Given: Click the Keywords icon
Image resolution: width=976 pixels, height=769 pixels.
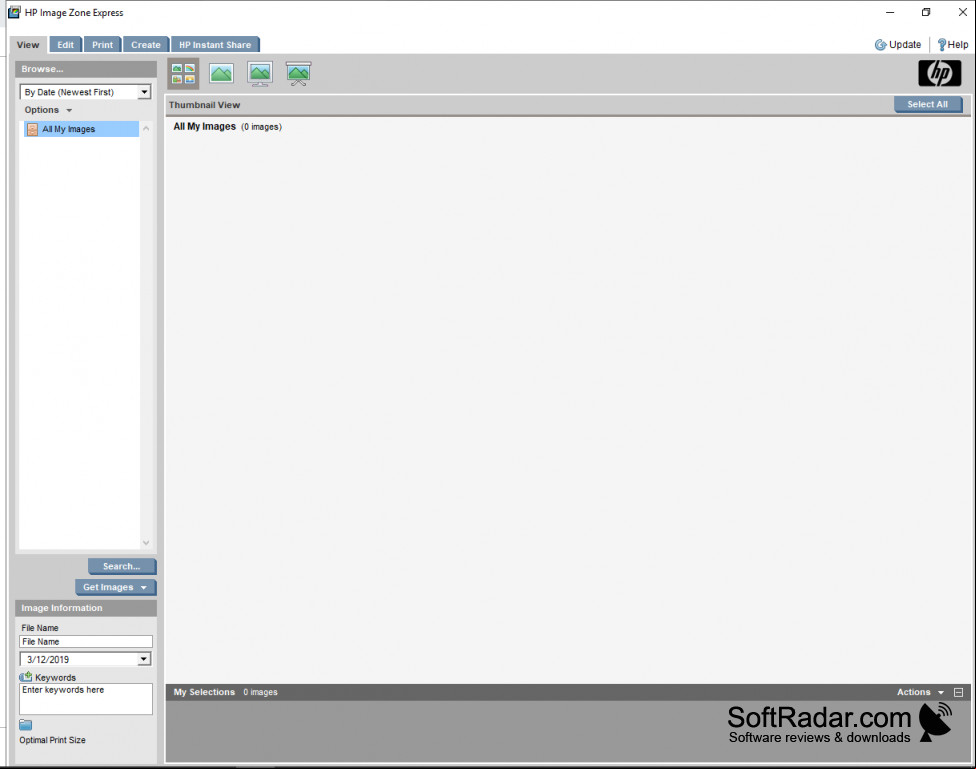Looking at the screenshot, I should [26, 677].
